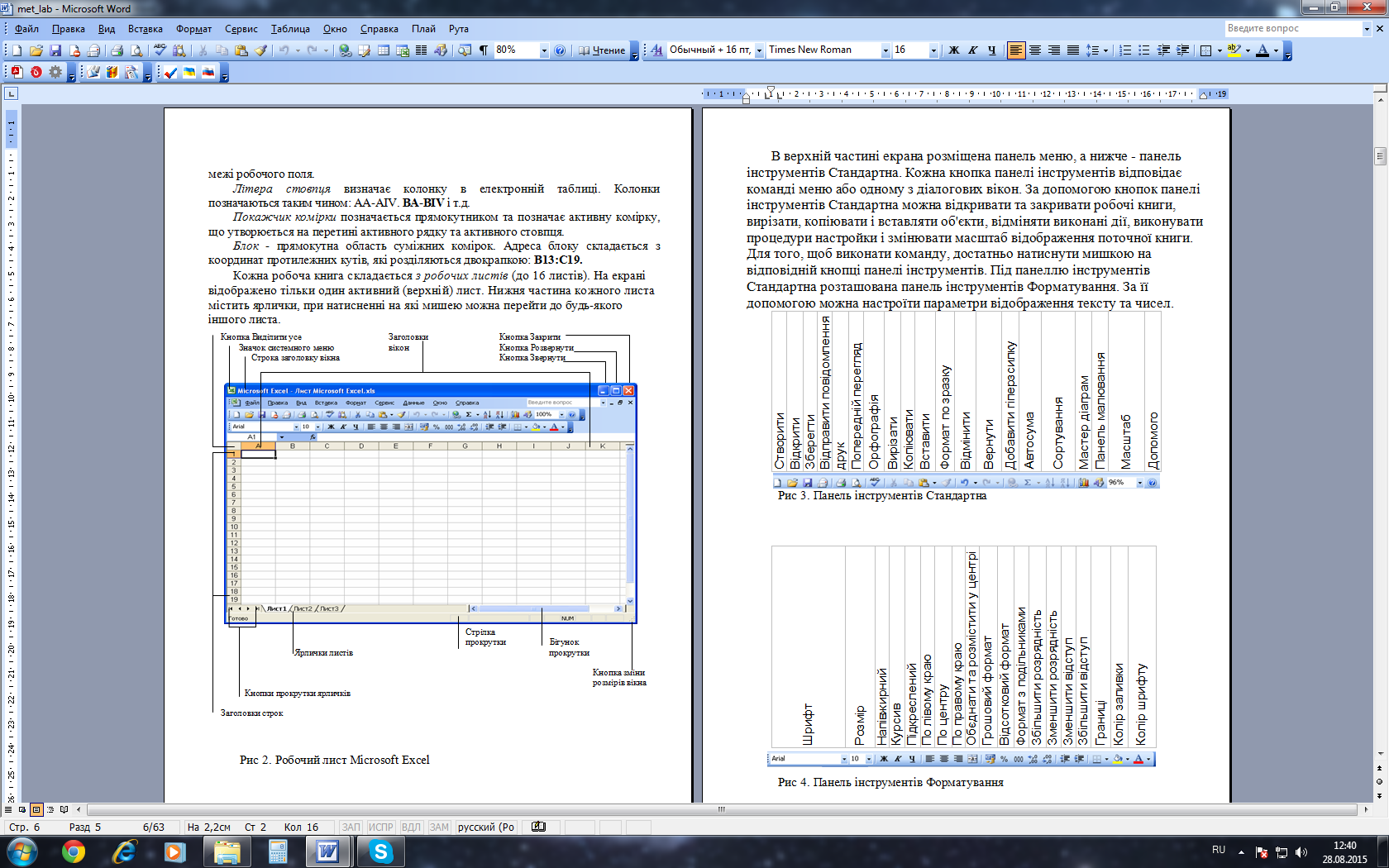Run the ABC spelling check icon
The image size is (1389, 868).
coord(160,50)
